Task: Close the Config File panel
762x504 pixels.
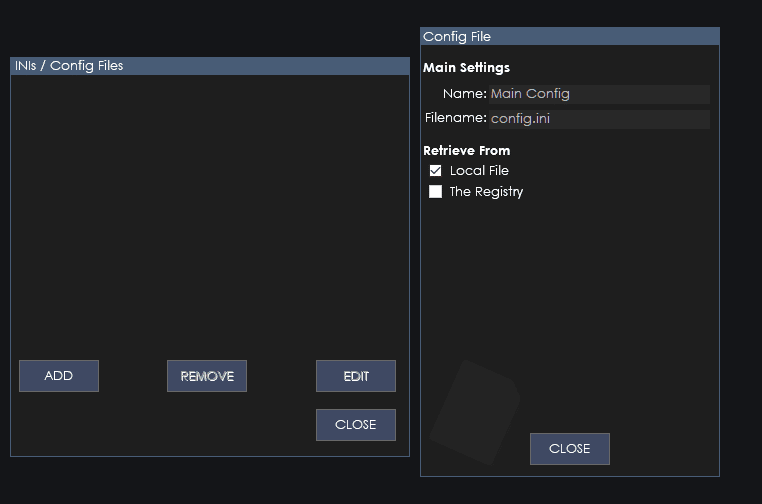Action: 570,449
